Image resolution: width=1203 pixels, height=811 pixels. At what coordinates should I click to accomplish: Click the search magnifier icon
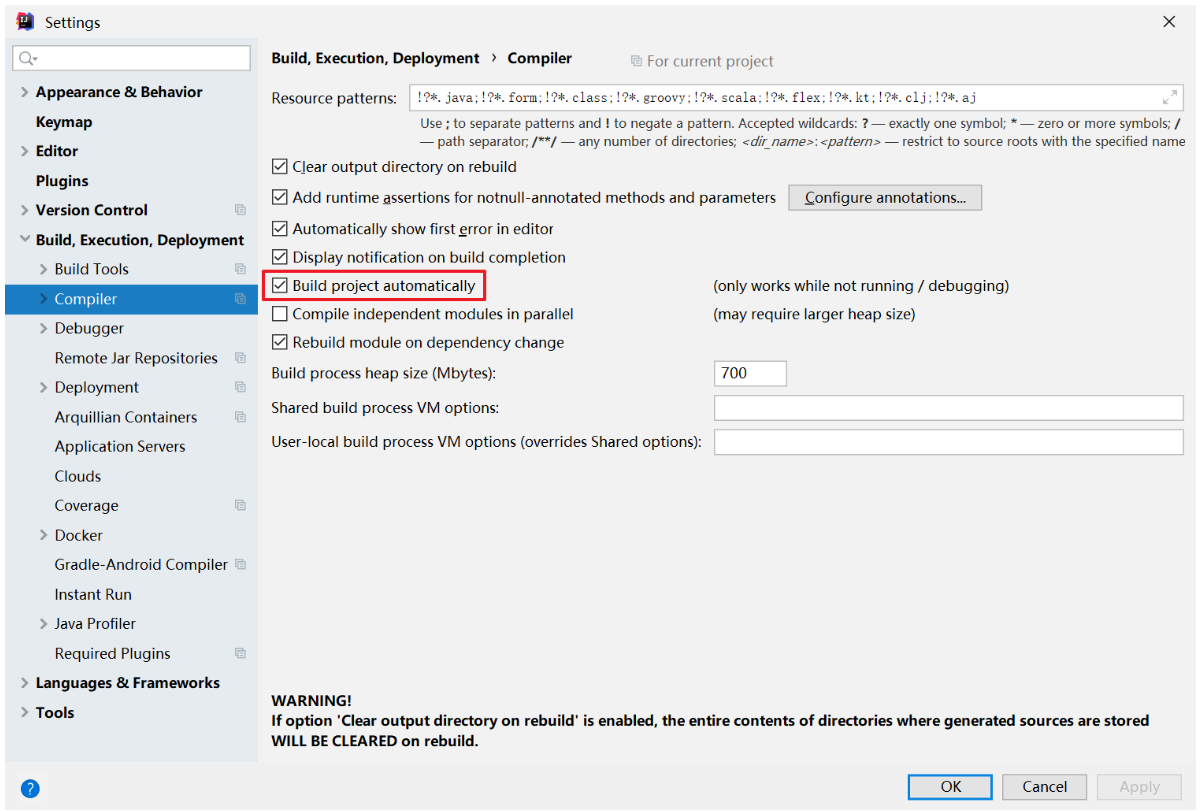pos(26,59)
